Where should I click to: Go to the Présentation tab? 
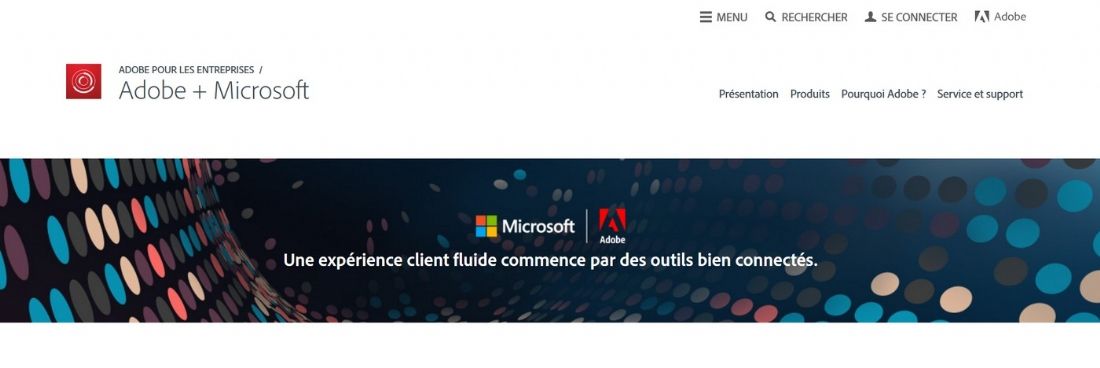pyautogui.click(x=749, y=94)
